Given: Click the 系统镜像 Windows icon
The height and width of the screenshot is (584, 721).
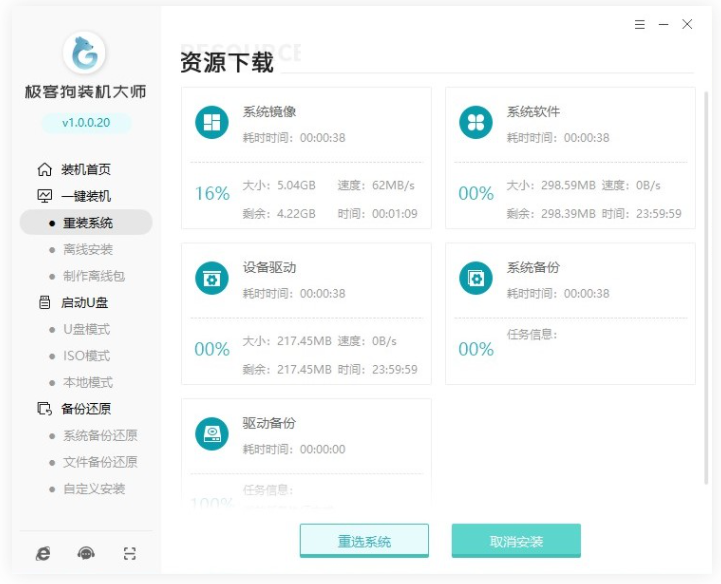Looking at the screenshot, I should (x=211, y=123).
